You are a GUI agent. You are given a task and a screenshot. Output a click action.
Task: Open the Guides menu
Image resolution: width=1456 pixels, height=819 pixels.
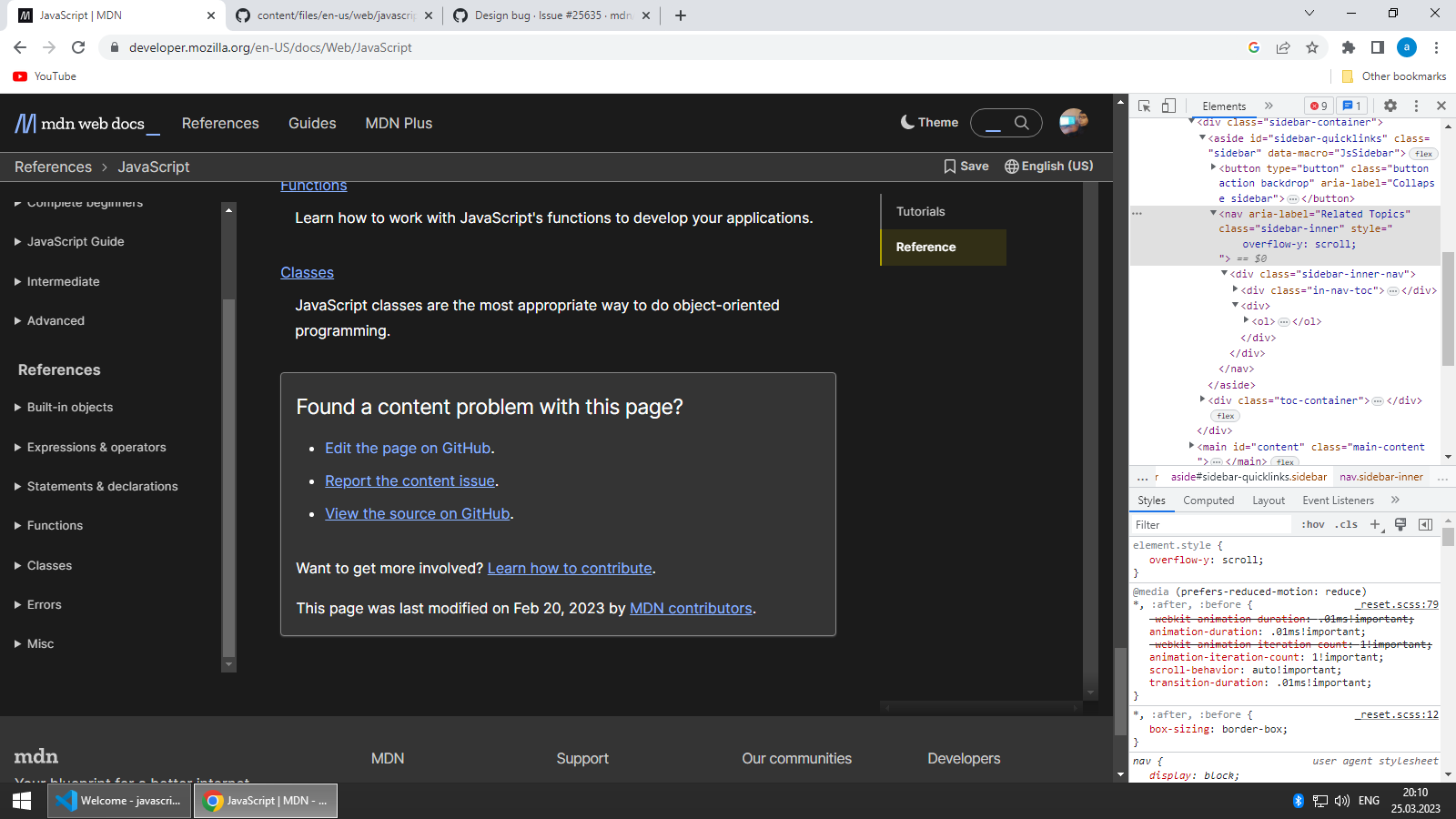(x=312, y=123)
